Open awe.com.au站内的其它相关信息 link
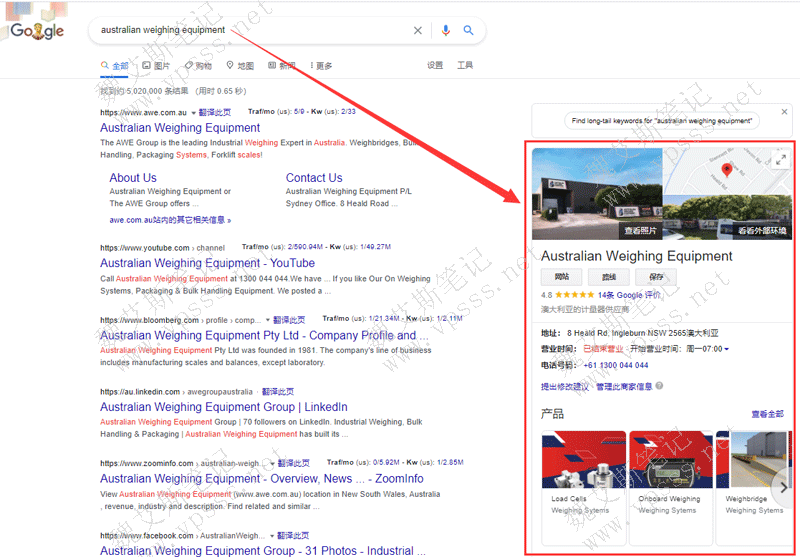The image size is (800, 557). coord(170,220)
